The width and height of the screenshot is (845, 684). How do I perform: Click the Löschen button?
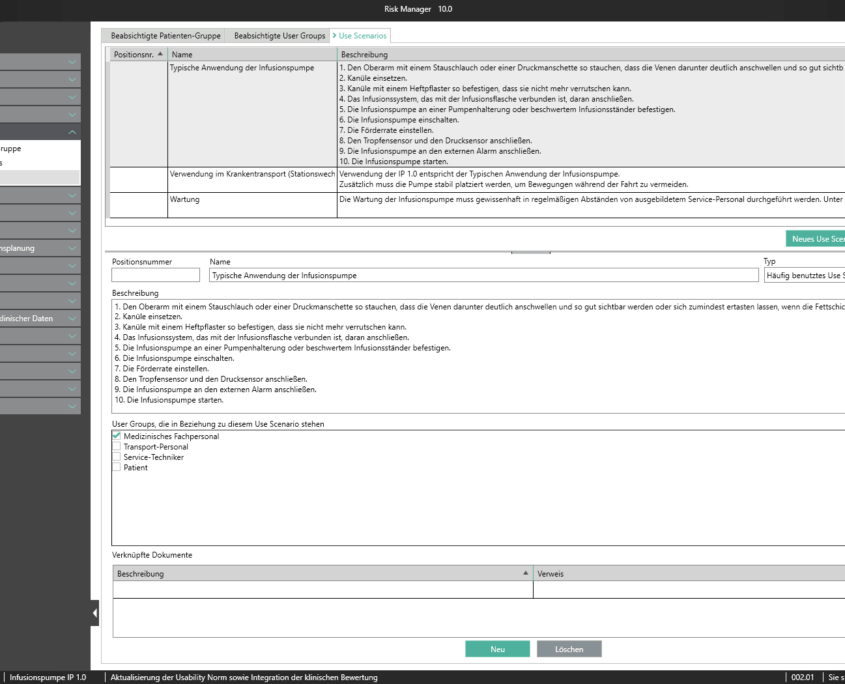pyautogui.click(x=569, y=649)
